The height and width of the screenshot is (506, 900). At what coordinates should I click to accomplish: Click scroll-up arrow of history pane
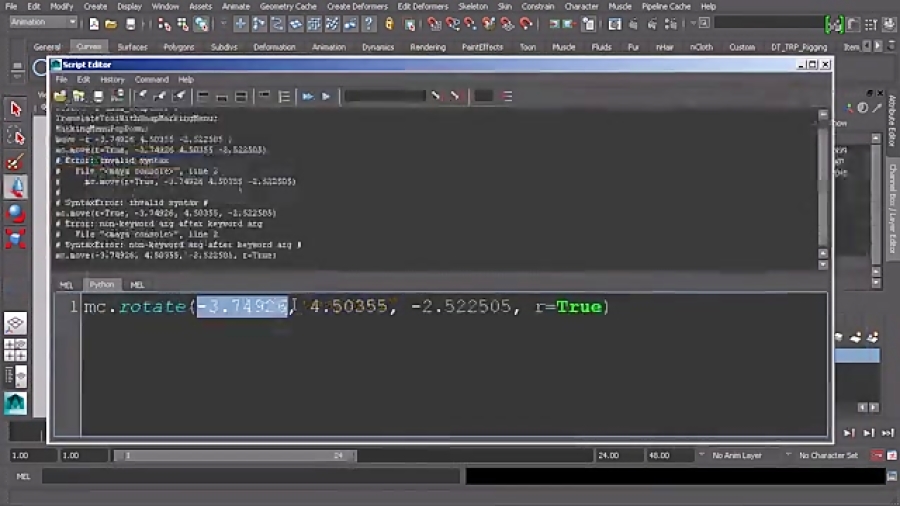(823, 115)
